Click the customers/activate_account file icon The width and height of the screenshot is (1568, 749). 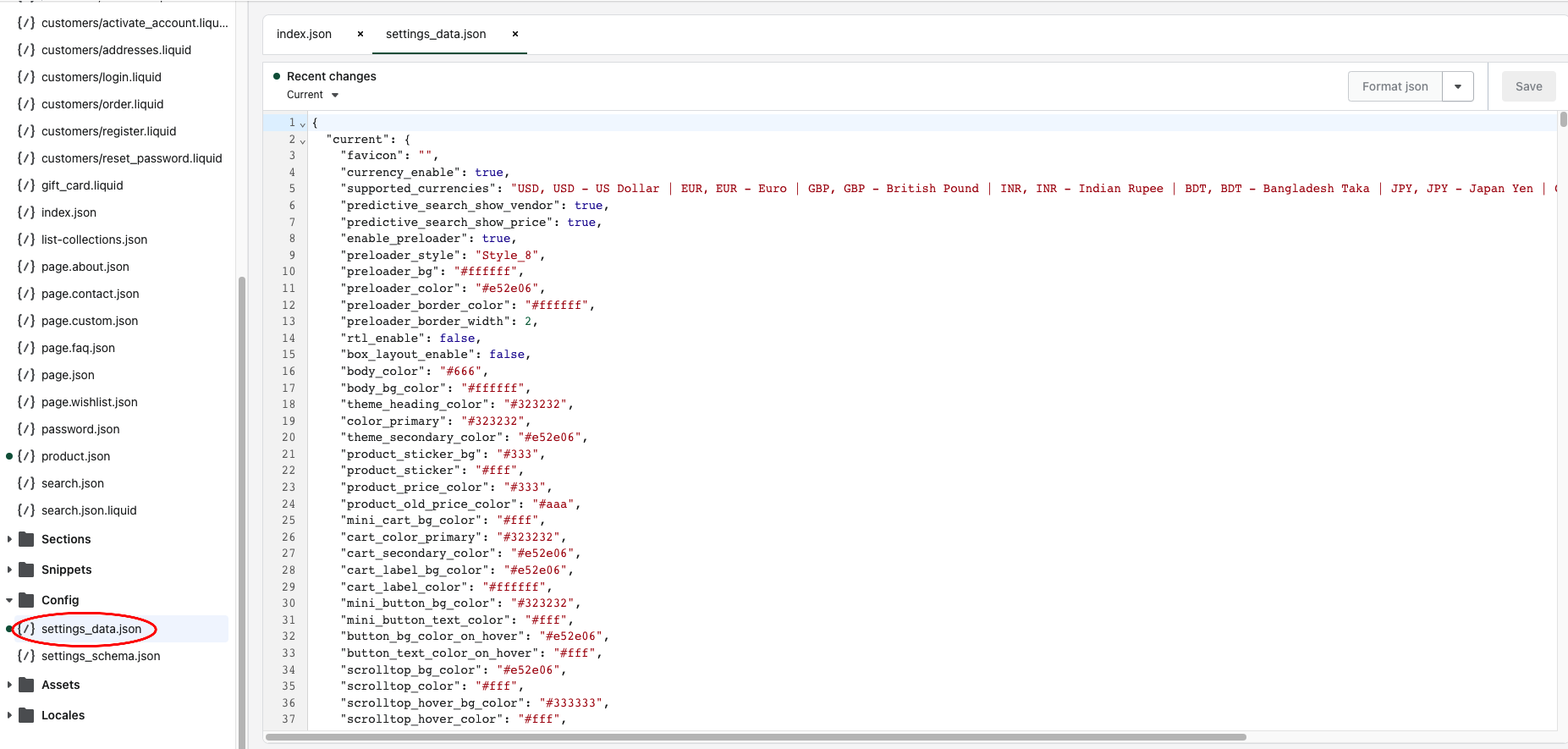click(x=26, y=23)
